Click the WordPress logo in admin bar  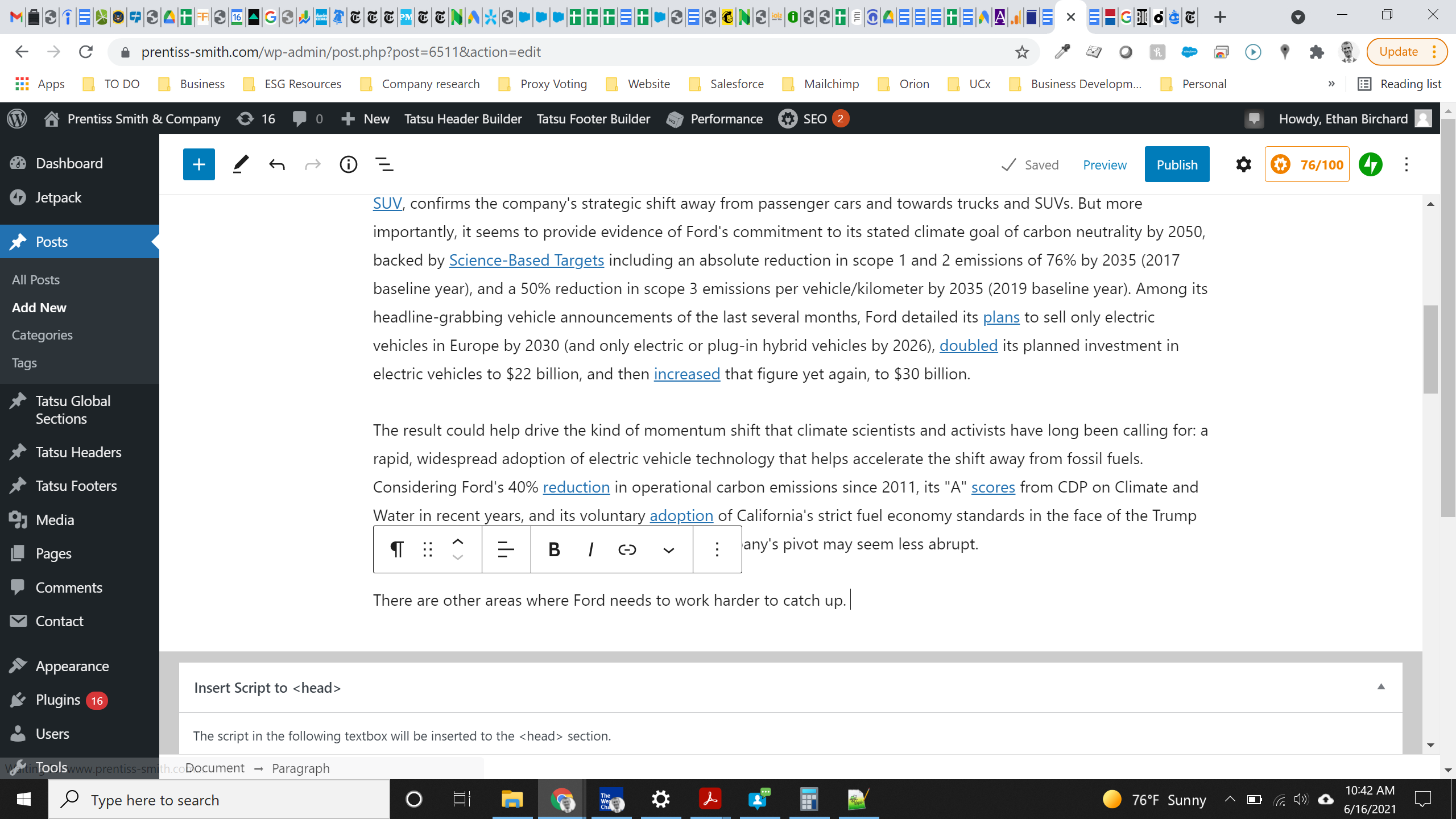[x=17, y=118]
